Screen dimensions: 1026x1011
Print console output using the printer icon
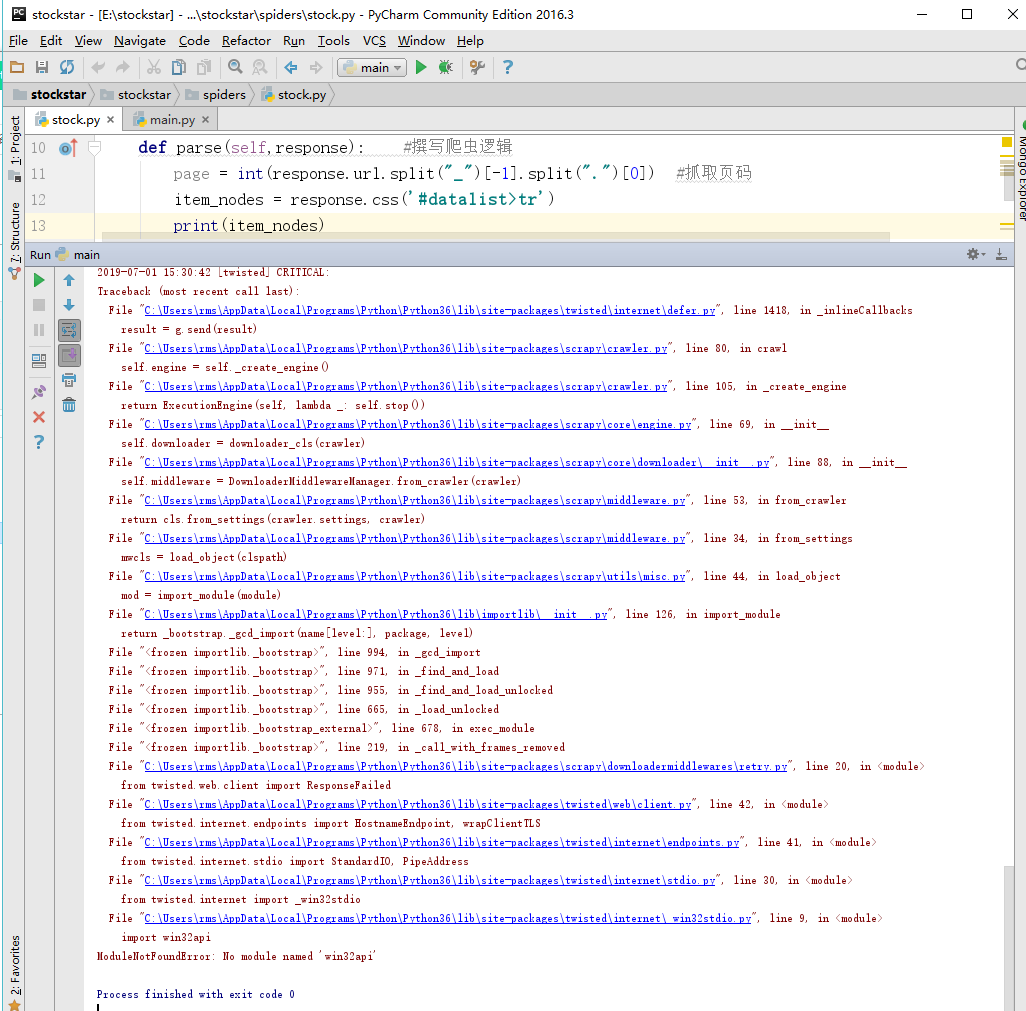click(69, 380)
